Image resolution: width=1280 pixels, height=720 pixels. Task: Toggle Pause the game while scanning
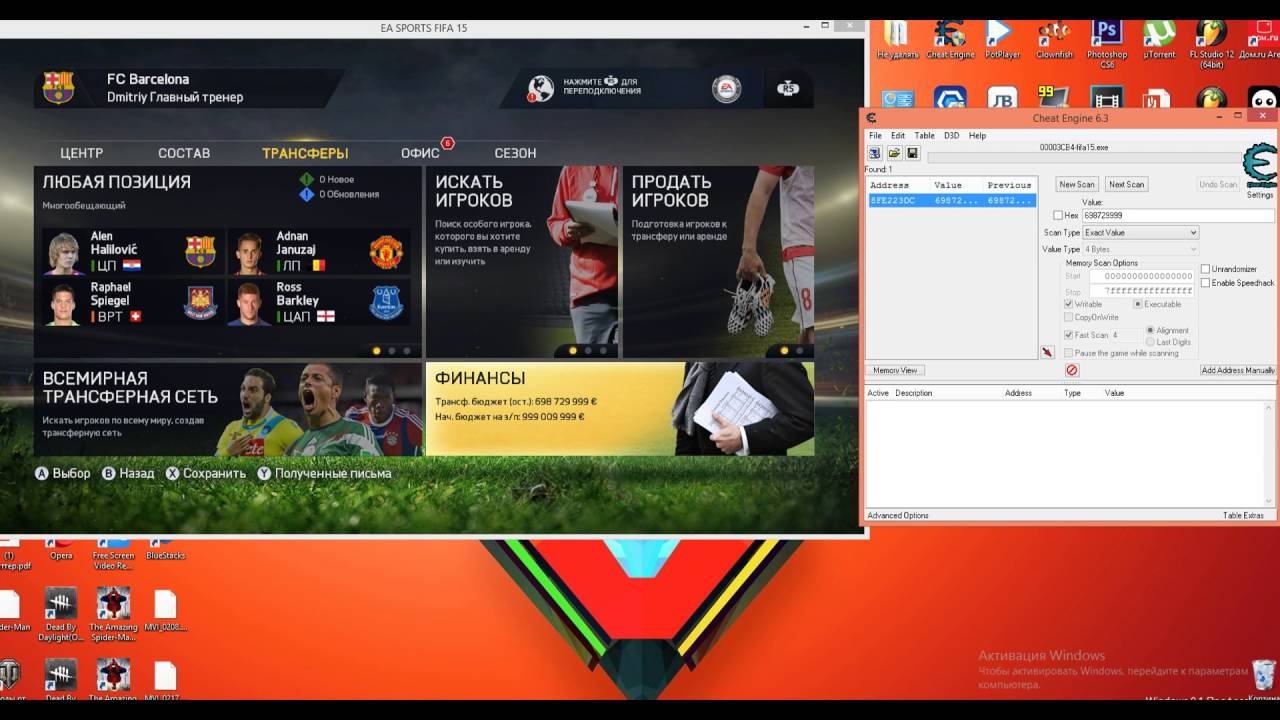point(1069,353)
